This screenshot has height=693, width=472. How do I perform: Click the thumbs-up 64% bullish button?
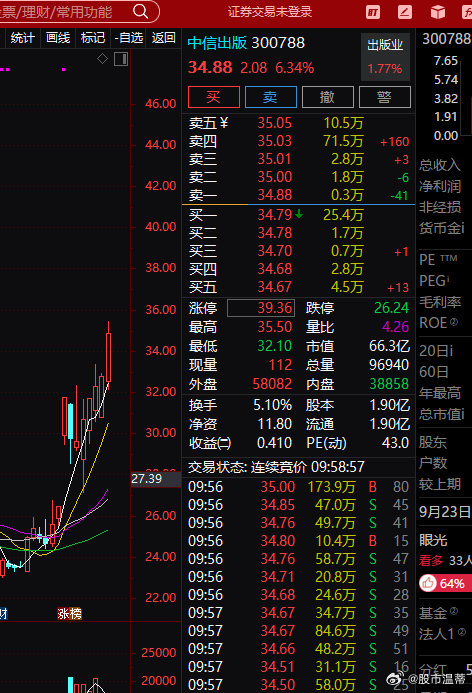445,583
